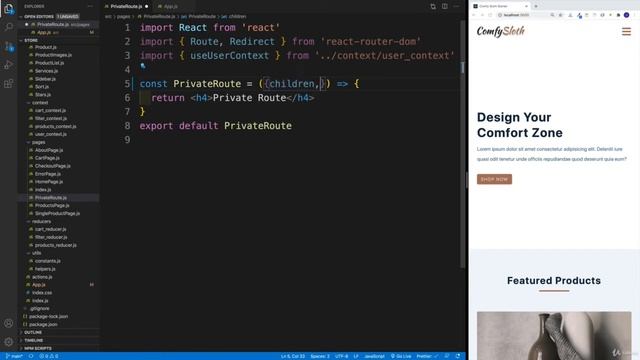640x360 pixels.
Task: Click open changes icon in editor toolbar
Action: click(433, 7)
